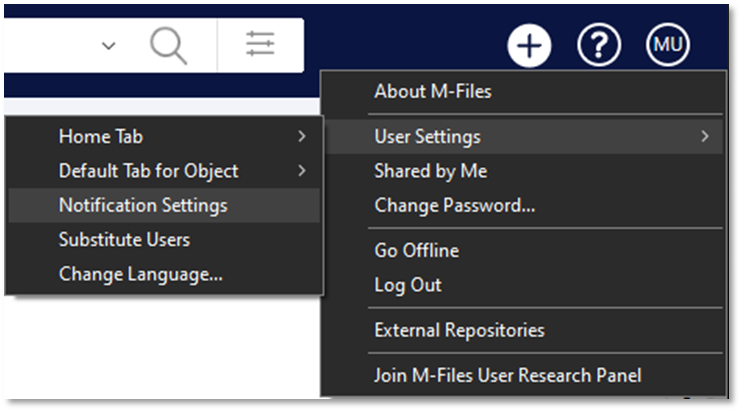Viewport: 742px width, 412px height.
Task: Choose Substitute Users option
Action: pos(124,240)
